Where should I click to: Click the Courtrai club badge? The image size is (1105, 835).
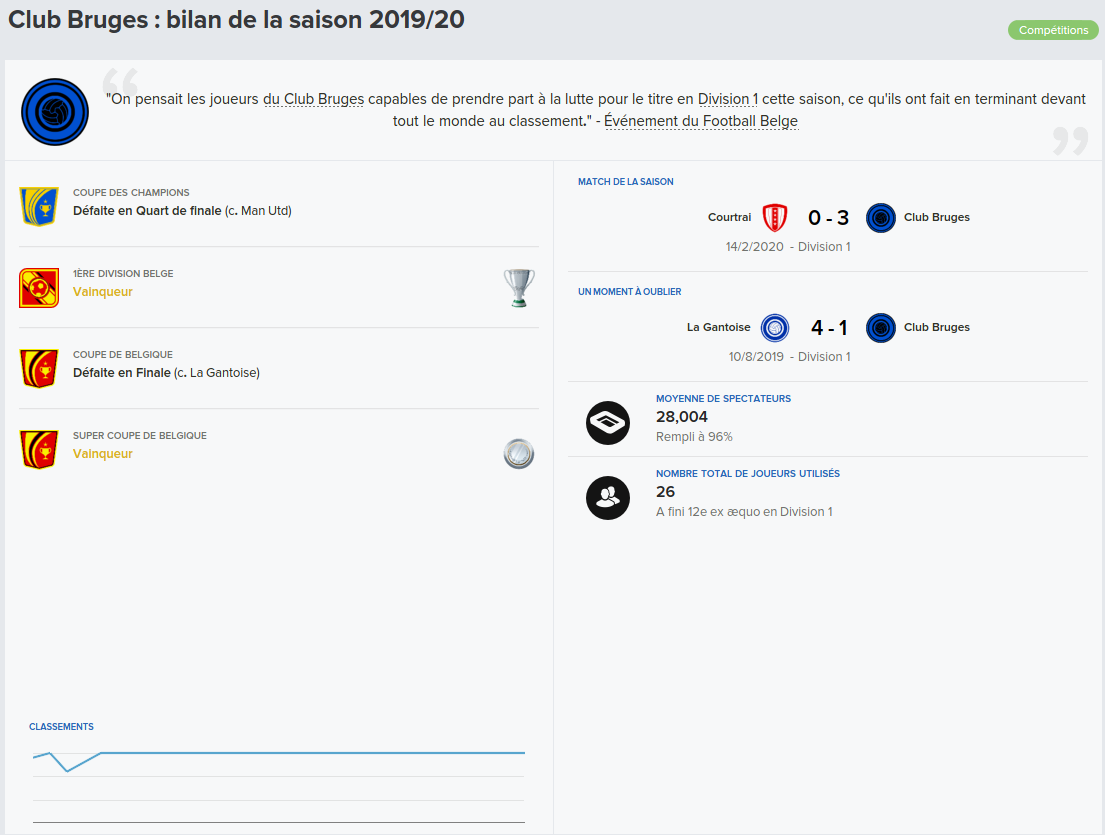(774, 218)
